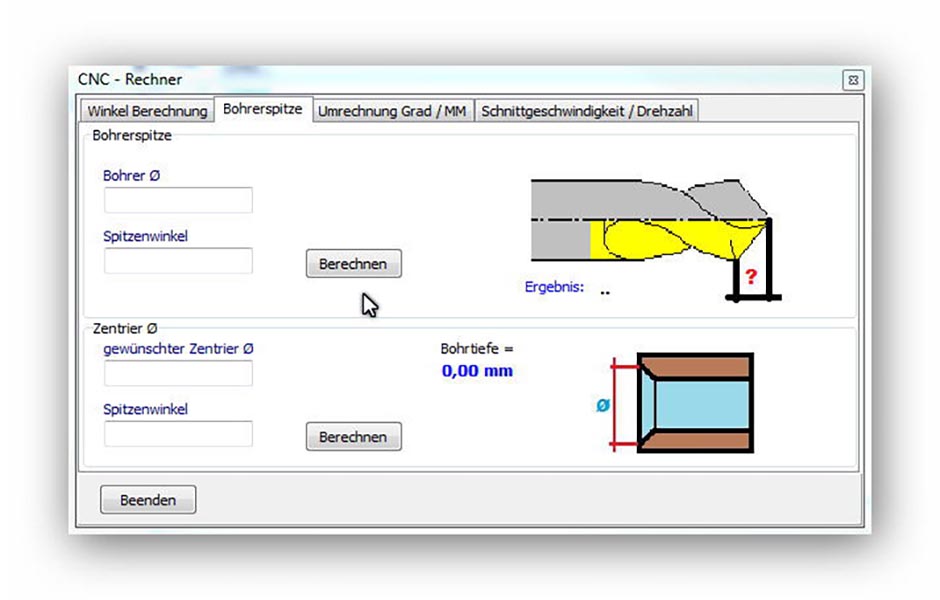Click the Bohrer Ø input field
The width and height of the screenshot is (940, 600).
tap(178, 200)
